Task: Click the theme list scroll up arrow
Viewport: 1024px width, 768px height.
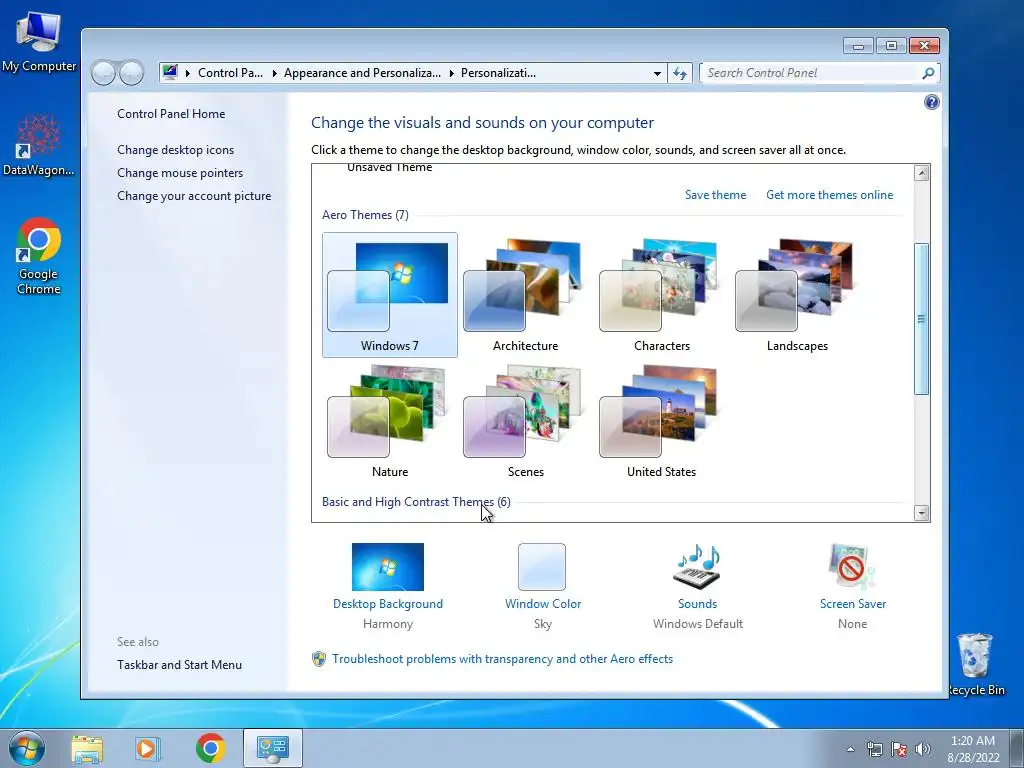Action: tap(921, 173)
